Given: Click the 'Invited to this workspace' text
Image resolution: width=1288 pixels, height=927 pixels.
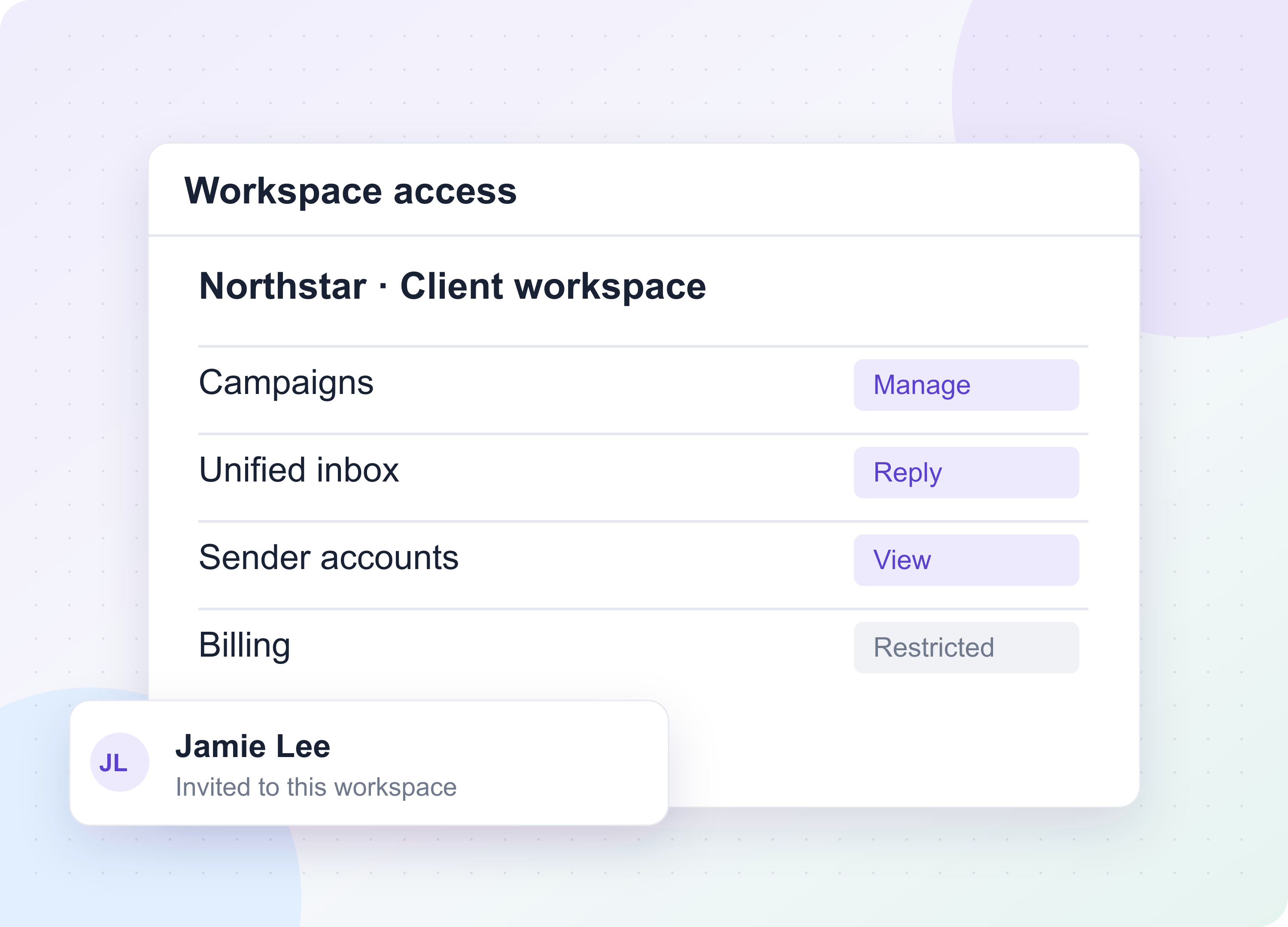Looking at the screenshot, I should click(x=316, y=788).
